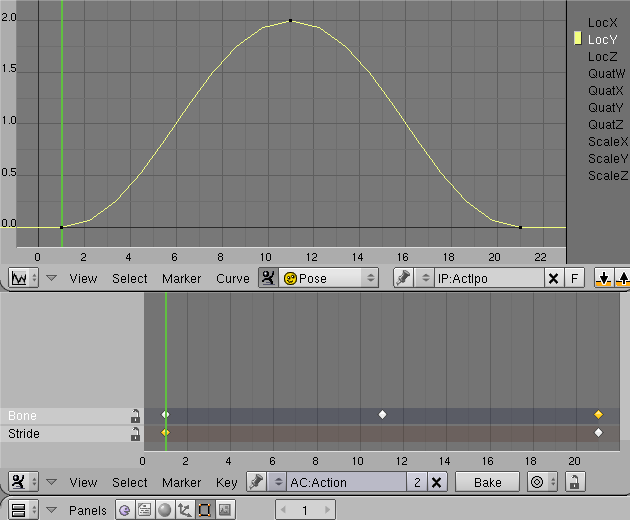Unlink the Action datablock with X
Screen dimensions: 630x520
pyautogui.click(x=437, y=481)
